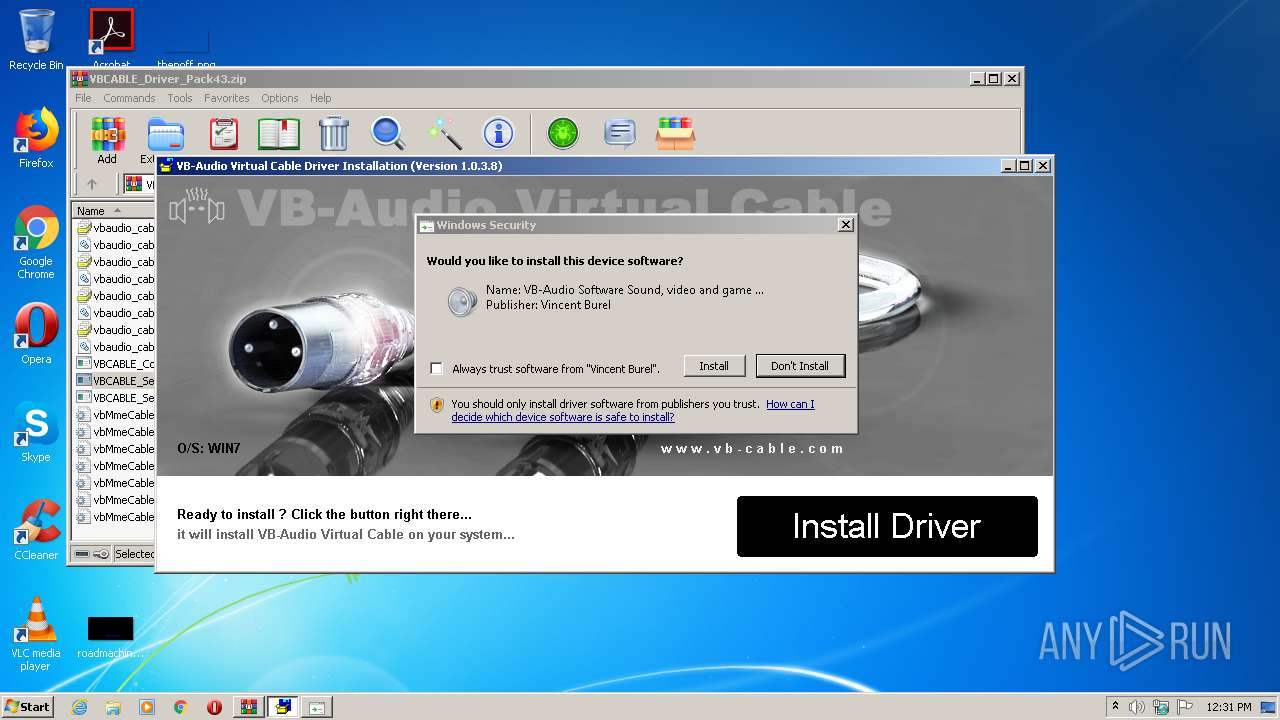Sort by Name column header in WinRAR
The image size is (1280, 720).
pos(113,211)
